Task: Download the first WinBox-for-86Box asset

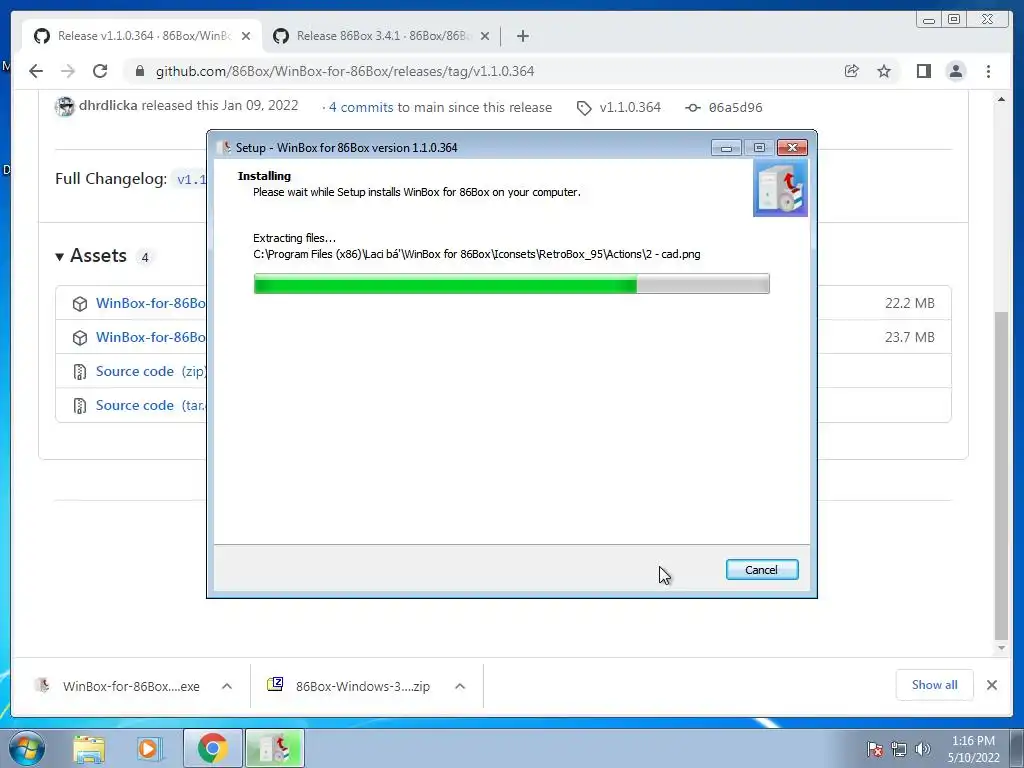Action: pos(150,303)
